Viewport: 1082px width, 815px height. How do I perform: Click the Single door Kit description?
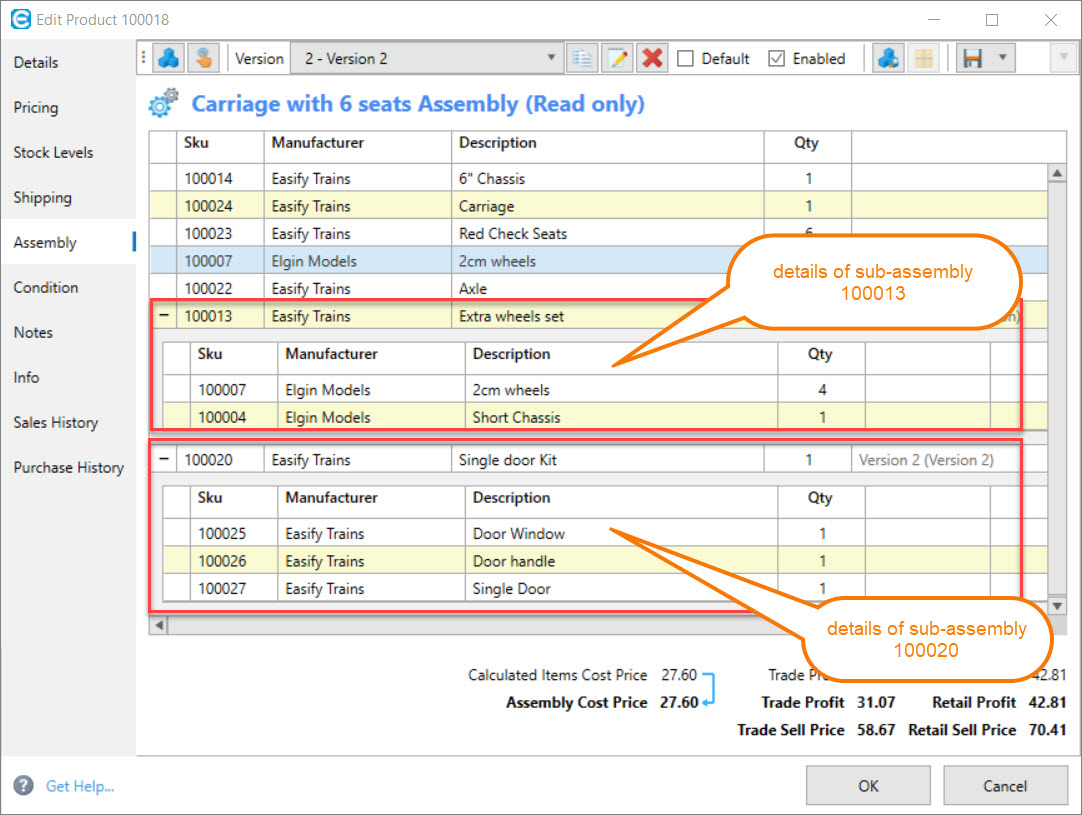tap(507, 460)
